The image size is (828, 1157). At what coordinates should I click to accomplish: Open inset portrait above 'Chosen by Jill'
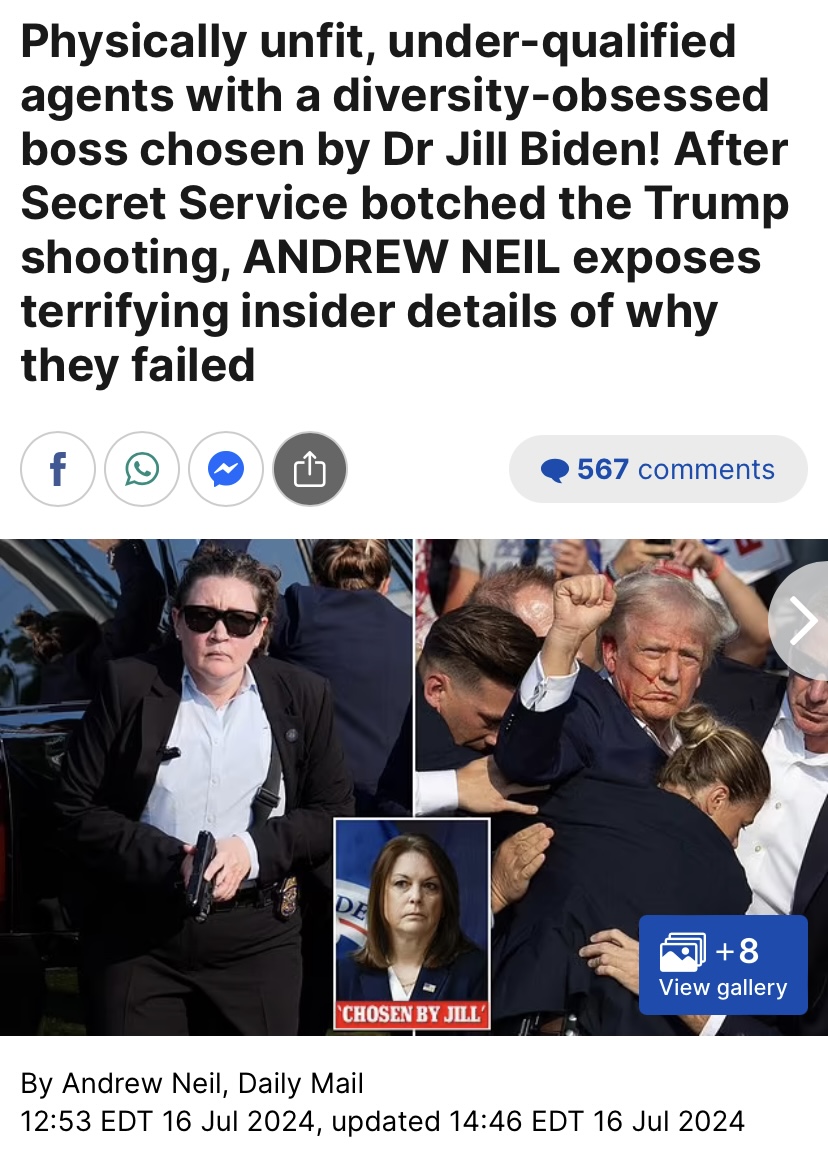tap(413, 909)
